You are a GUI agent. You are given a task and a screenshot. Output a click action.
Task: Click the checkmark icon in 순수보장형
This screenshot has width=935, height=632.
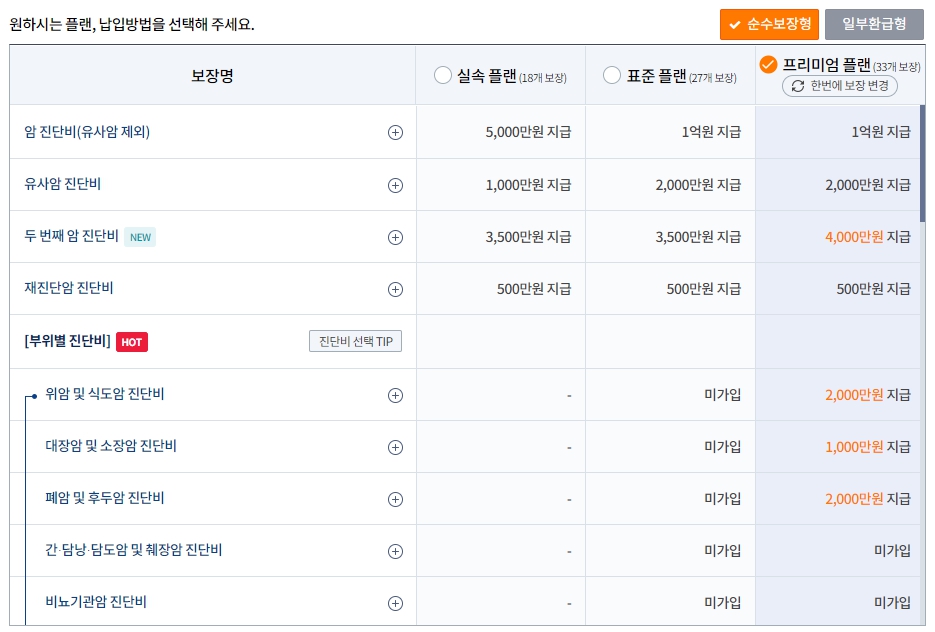coord(735,25)
